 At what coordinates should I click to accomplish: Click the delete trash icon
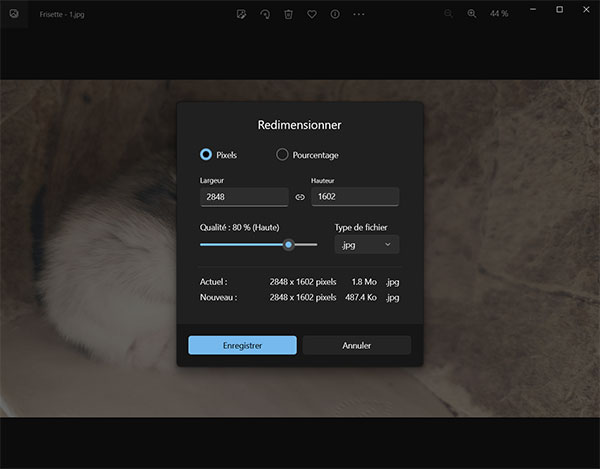click(288, 14)
